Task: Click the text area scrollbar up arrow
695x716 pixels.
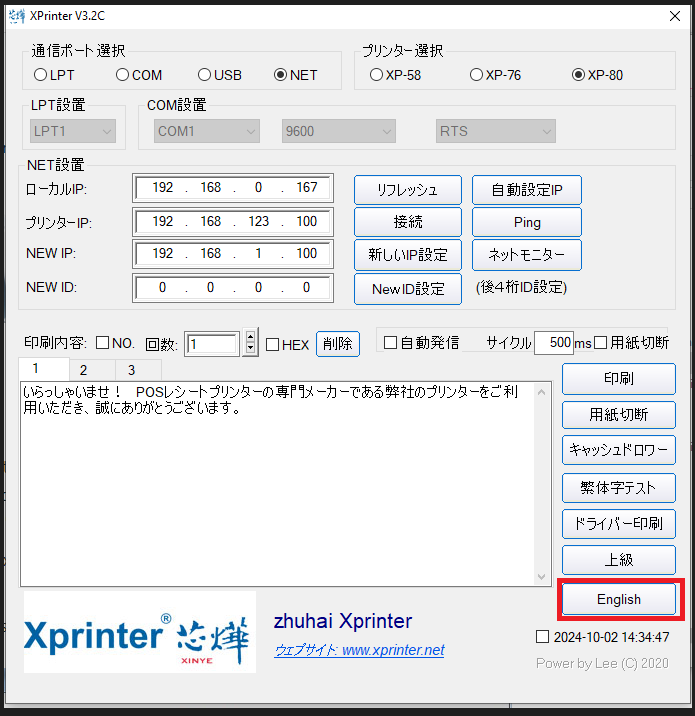Action: coord(542,392)
